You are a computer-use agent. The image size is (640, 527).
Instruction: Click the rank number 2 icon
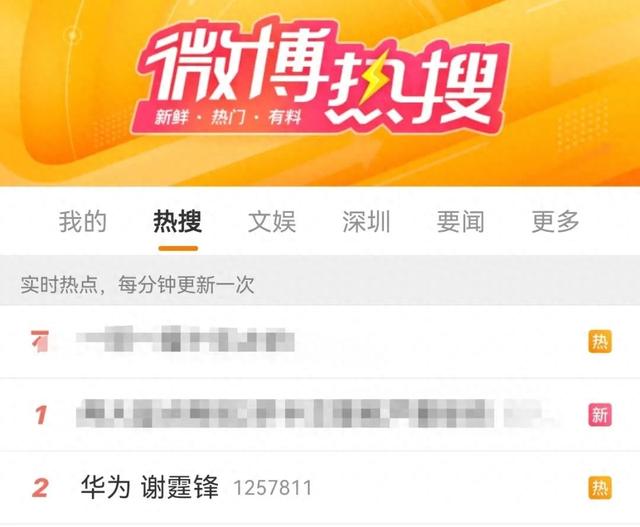click(40, 488)
